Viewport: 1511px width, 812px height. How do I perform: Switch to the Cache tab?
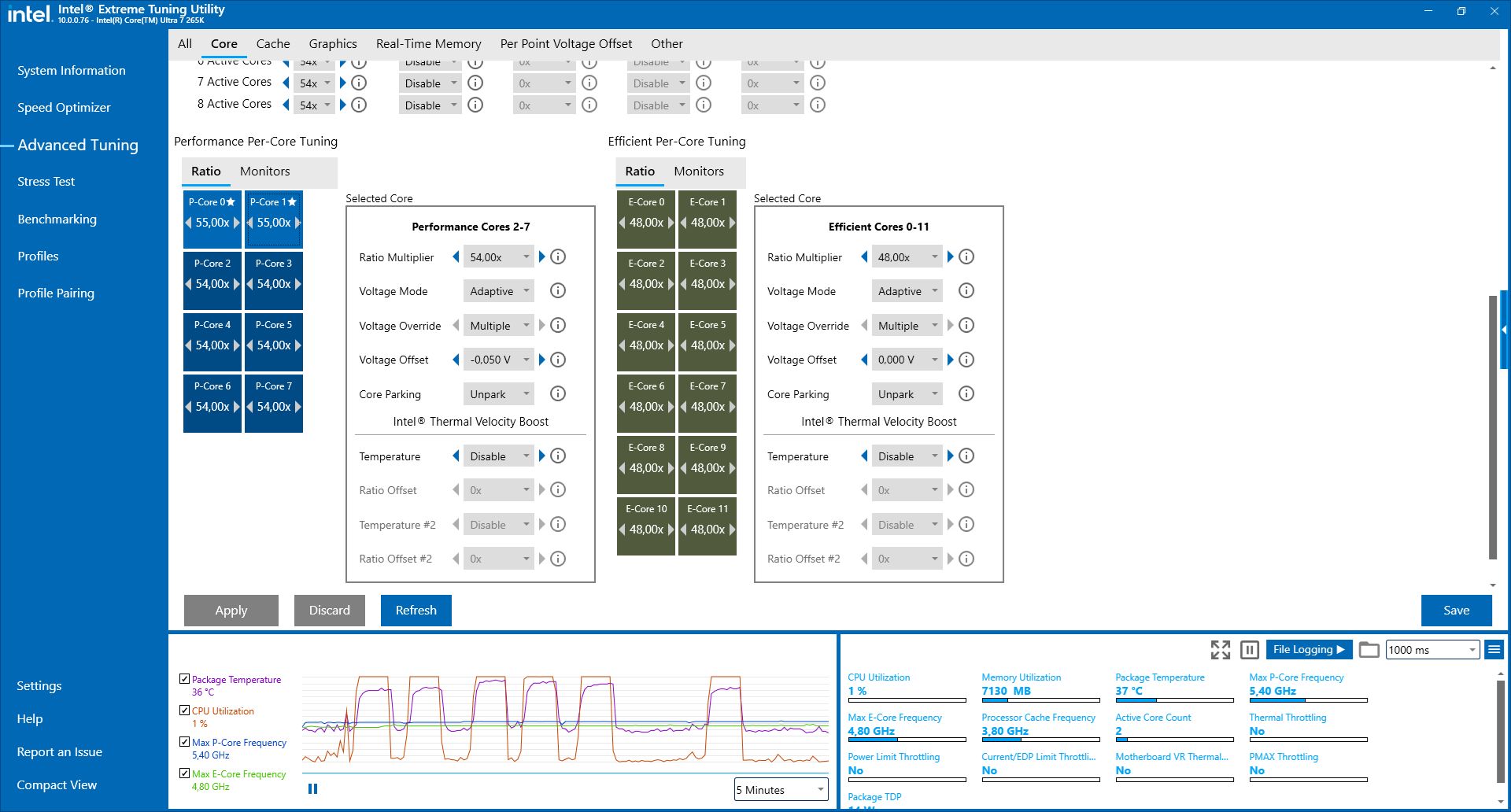(x=273, y=44)
